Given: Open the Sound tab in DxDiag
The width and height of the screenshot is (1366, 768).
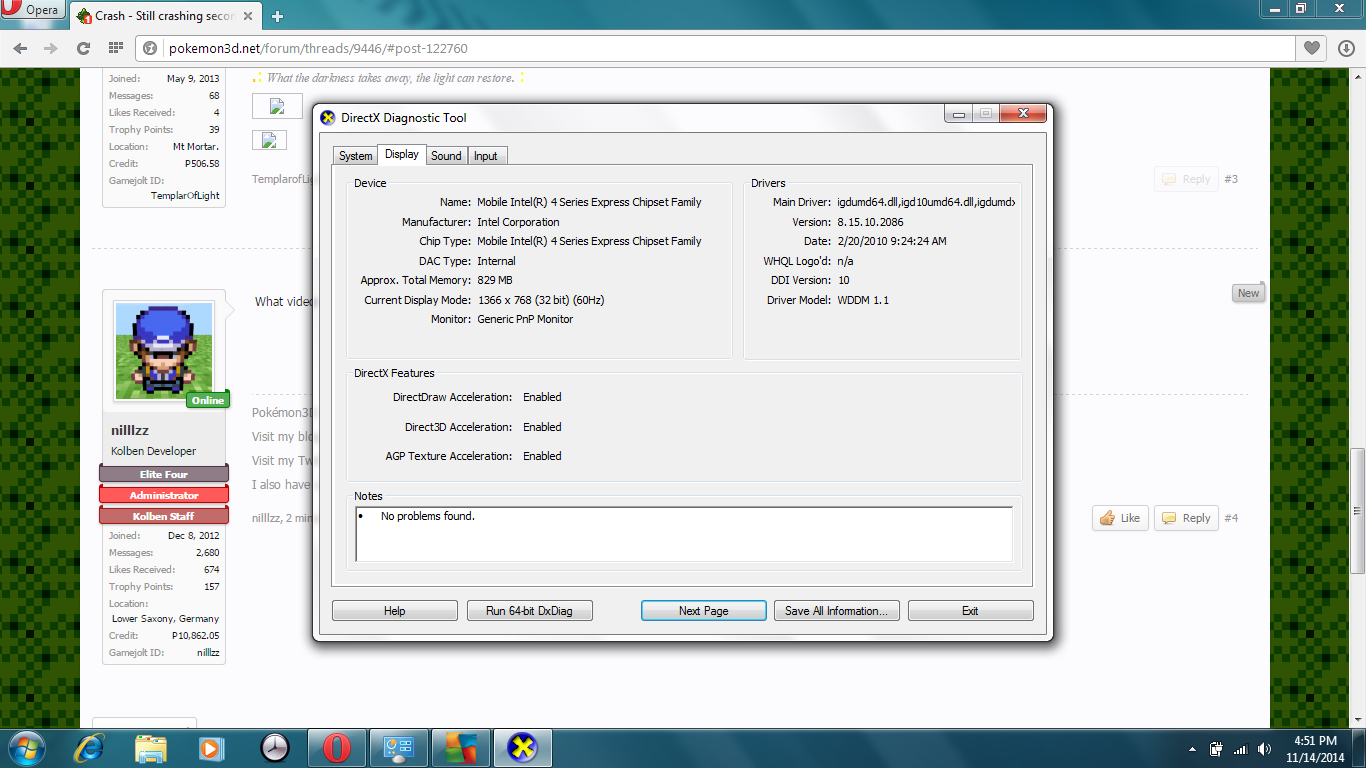Looking at the screenshot, I should 446,156.
